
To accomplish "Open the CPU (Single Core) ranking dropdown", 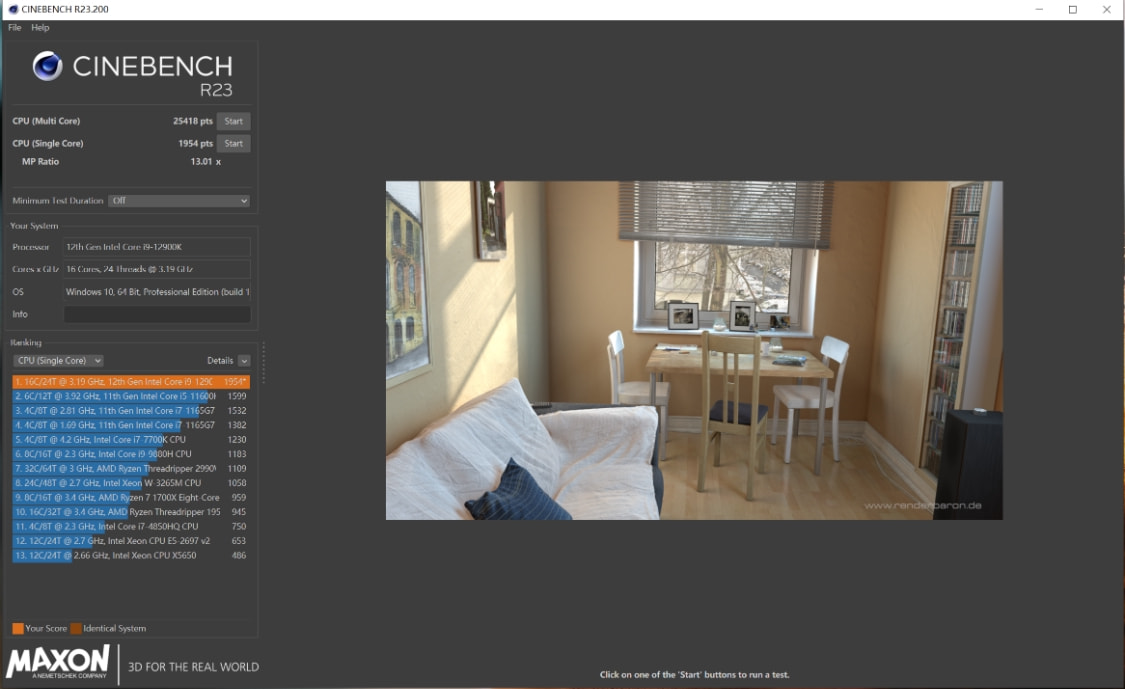I will pyautogui.click(x=58, y=360).
